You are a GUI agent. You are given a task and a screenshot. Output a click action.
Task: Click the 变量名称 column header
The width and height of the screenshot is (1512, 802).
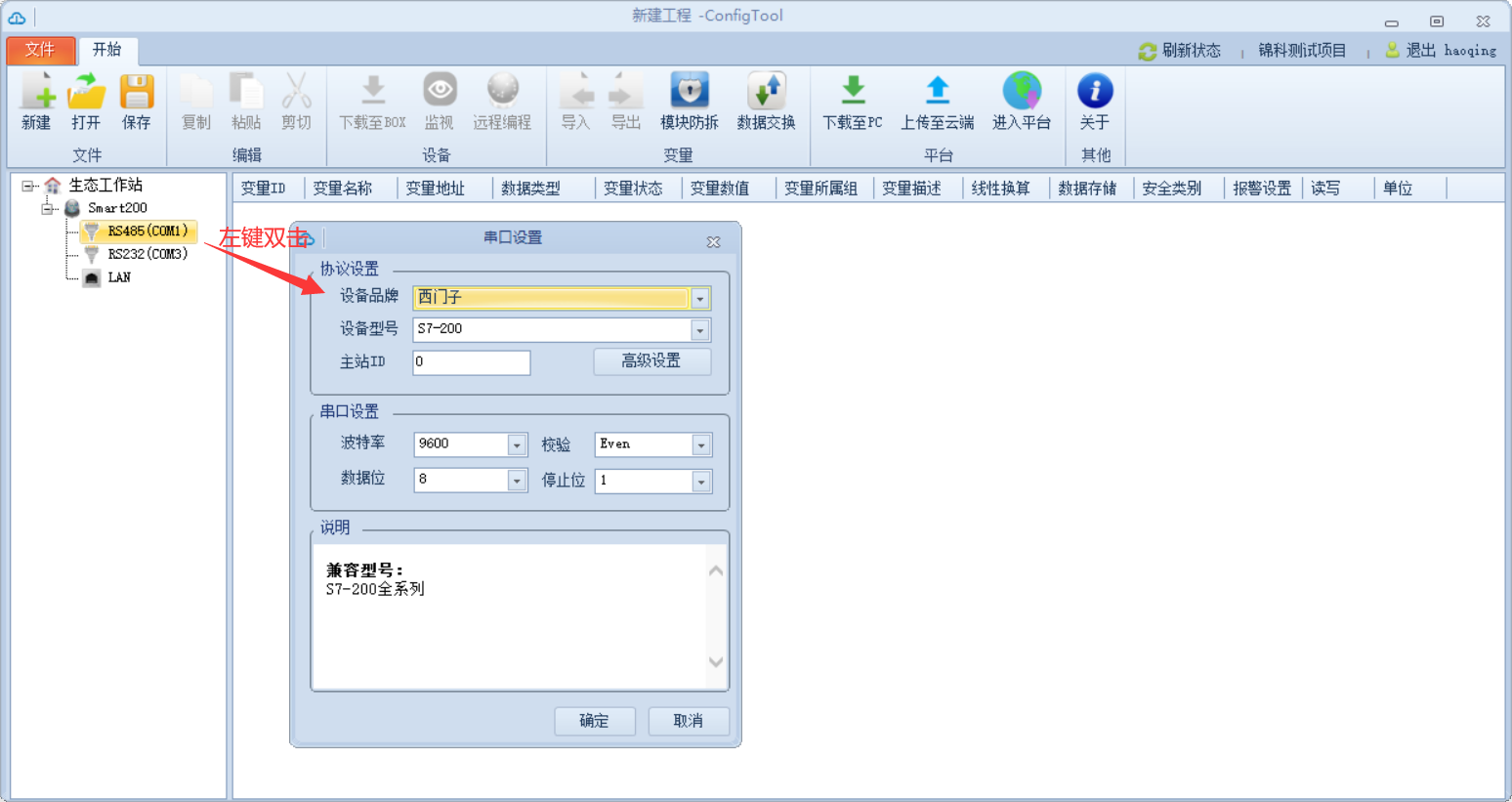coord(343,189)
